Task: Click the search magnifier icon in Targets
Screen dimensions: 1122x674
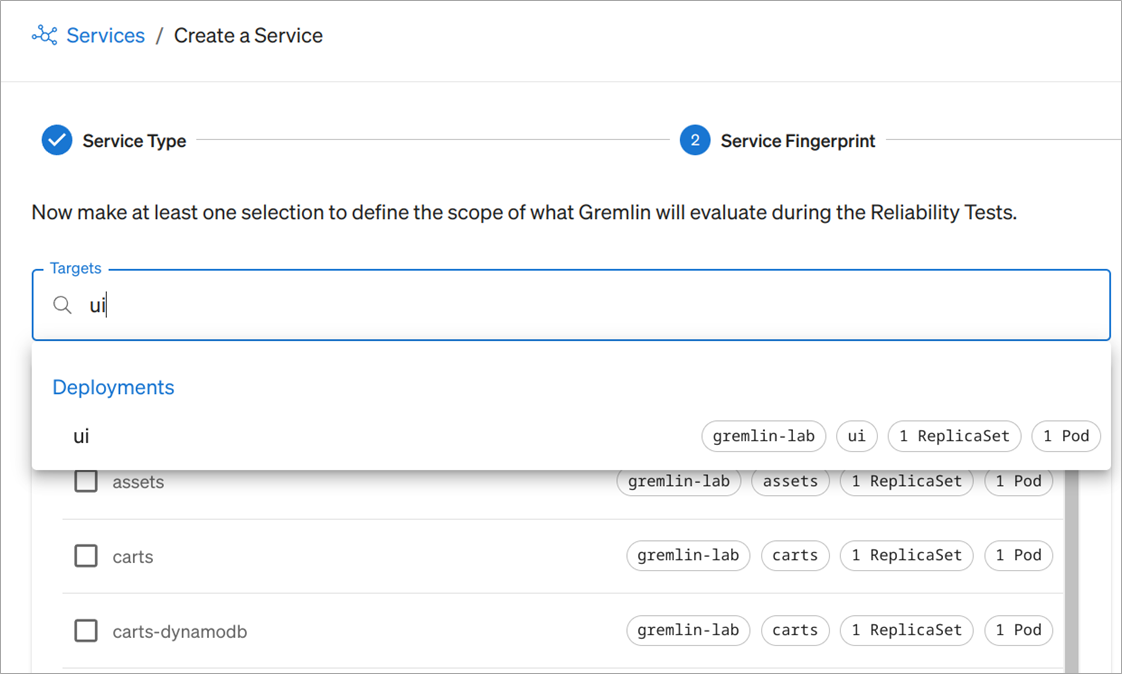Action: click(62, 305)
